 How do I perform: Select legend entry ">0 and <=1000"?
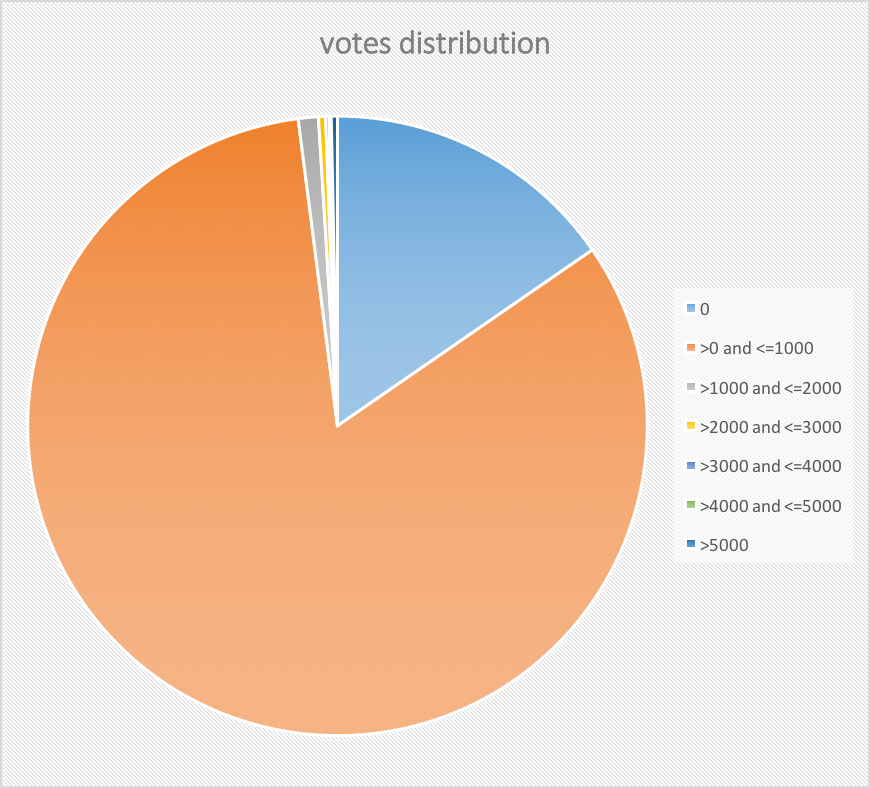point(757,349)
